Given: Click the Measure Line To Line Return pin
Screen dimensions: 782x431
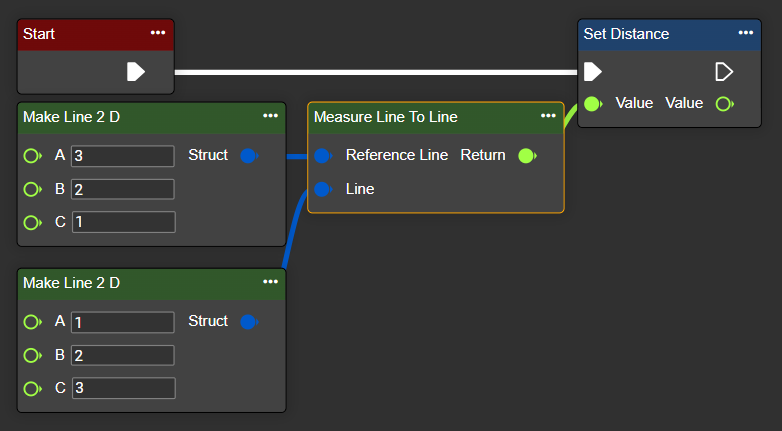Looking at the screenshot, I should [526, 155].
